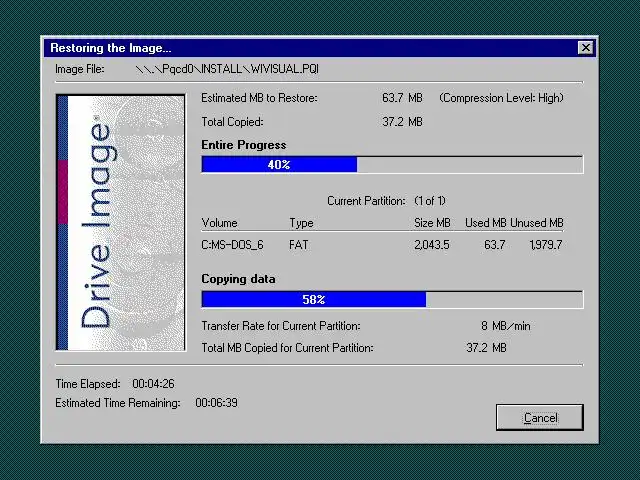Click the 1,979.7 unused MB value
This screenshot has width=640, height=480.
tap(546, 244)
